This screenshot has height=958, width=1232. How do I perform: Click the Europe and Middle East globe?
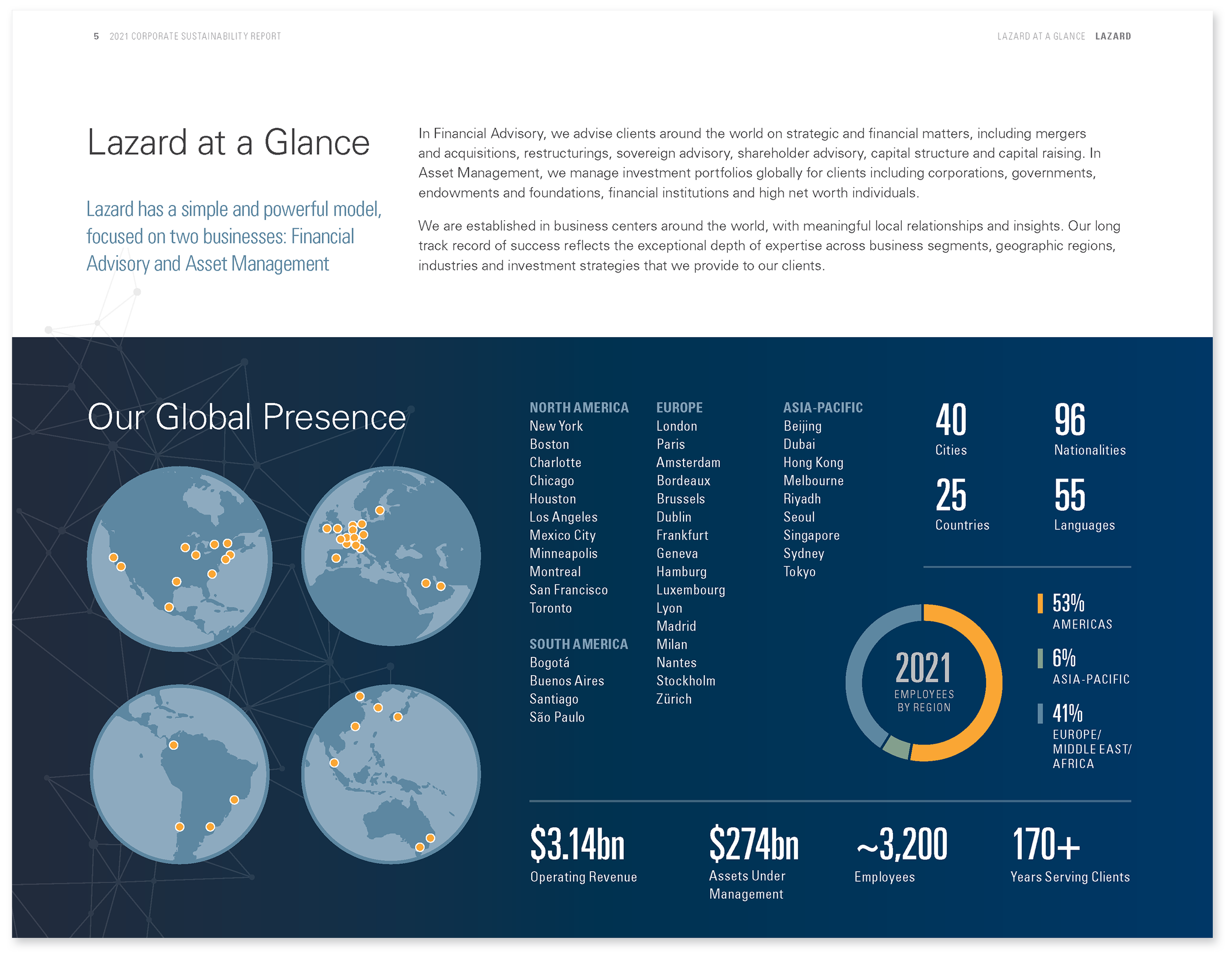(x=391, y=556)
